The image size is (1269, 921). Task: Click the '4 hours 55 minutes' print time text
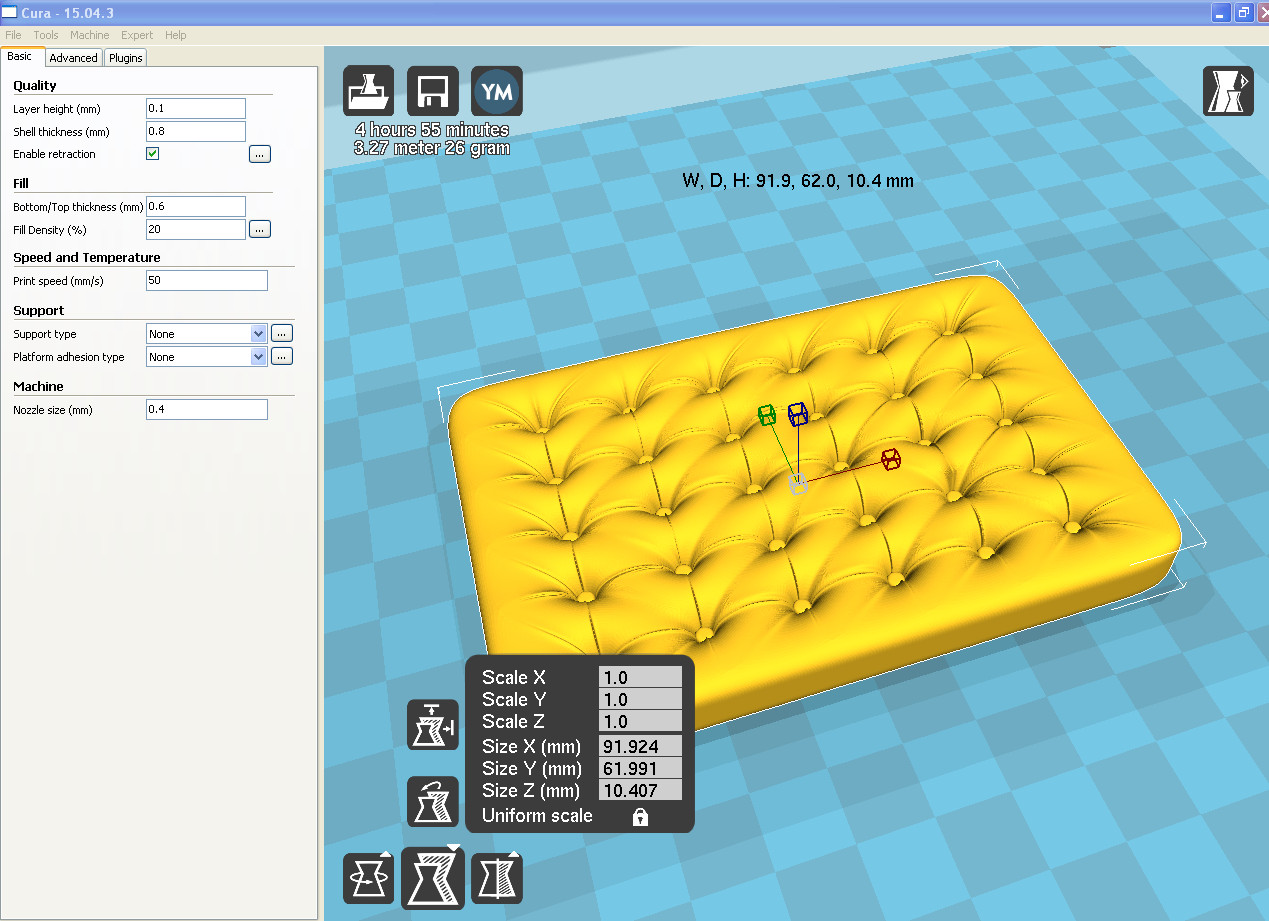tap(432, 130)
